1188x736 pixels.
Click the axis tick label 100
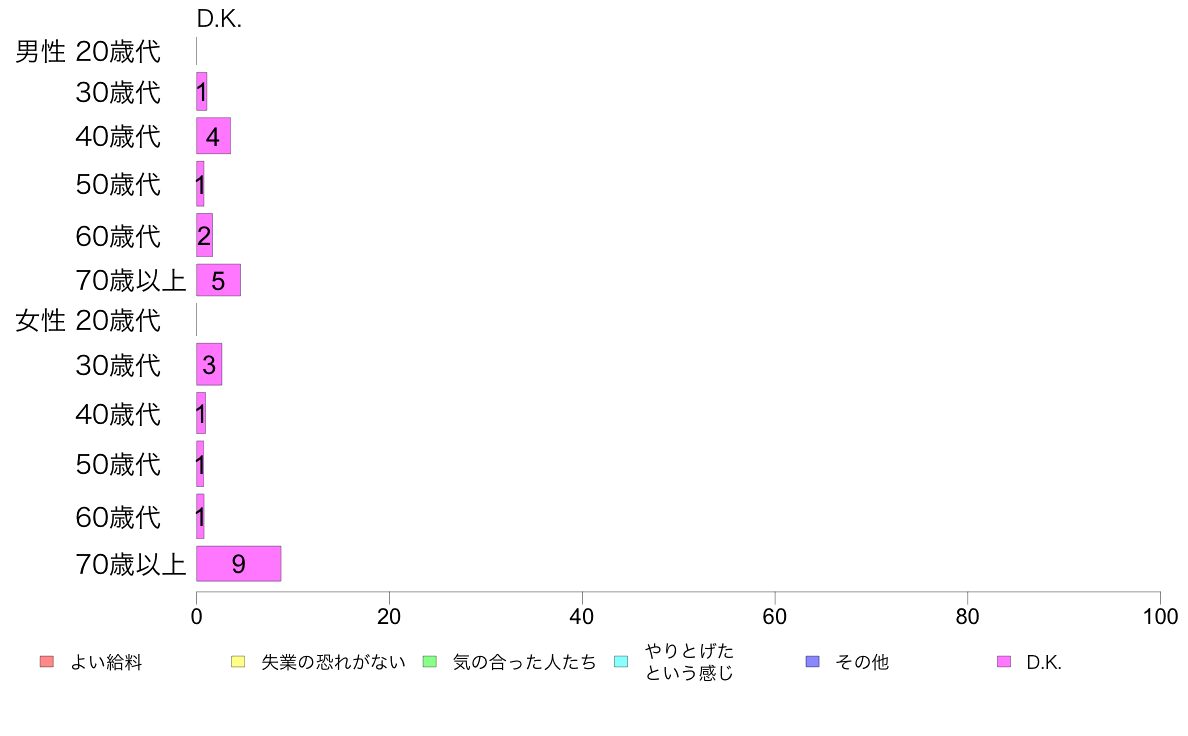pos(1161,617)
